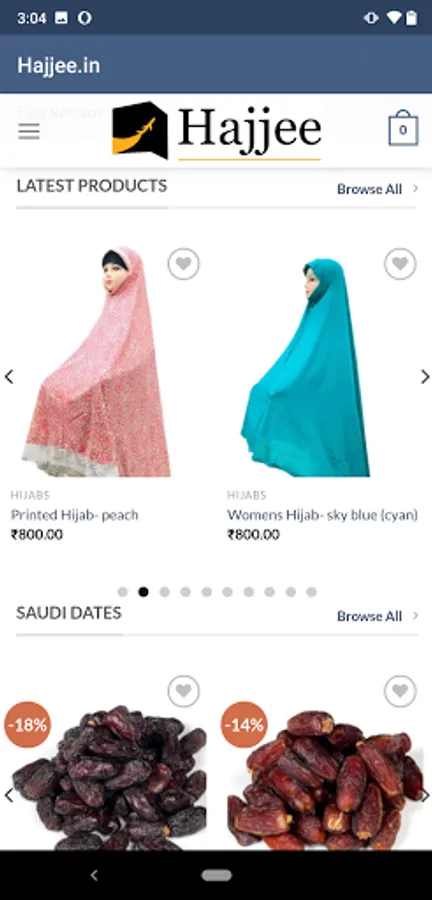Image resolution: width=432 pixels, height=900 pixels.
Task: Show next Latest Products slide
Action: [425, 377]
